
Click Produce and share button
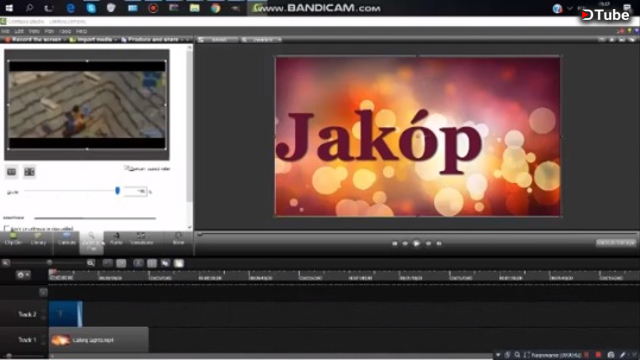click(x=150, y=40)
